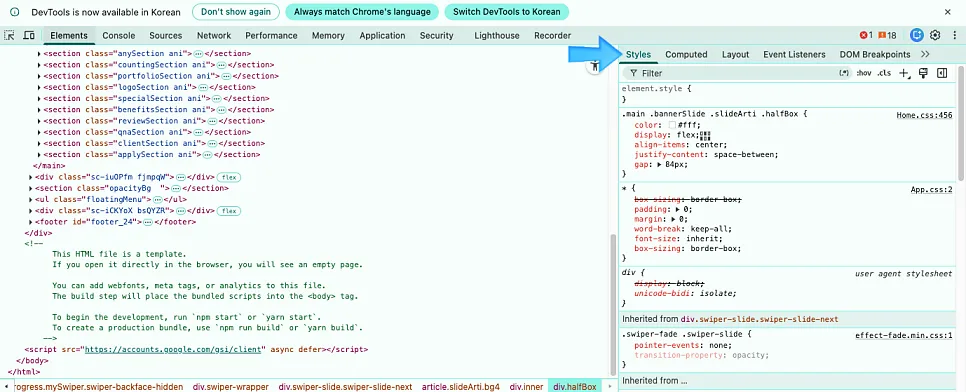Open the Performance tab
Screen dimensions: 966x392
click(x=271, y=36)
